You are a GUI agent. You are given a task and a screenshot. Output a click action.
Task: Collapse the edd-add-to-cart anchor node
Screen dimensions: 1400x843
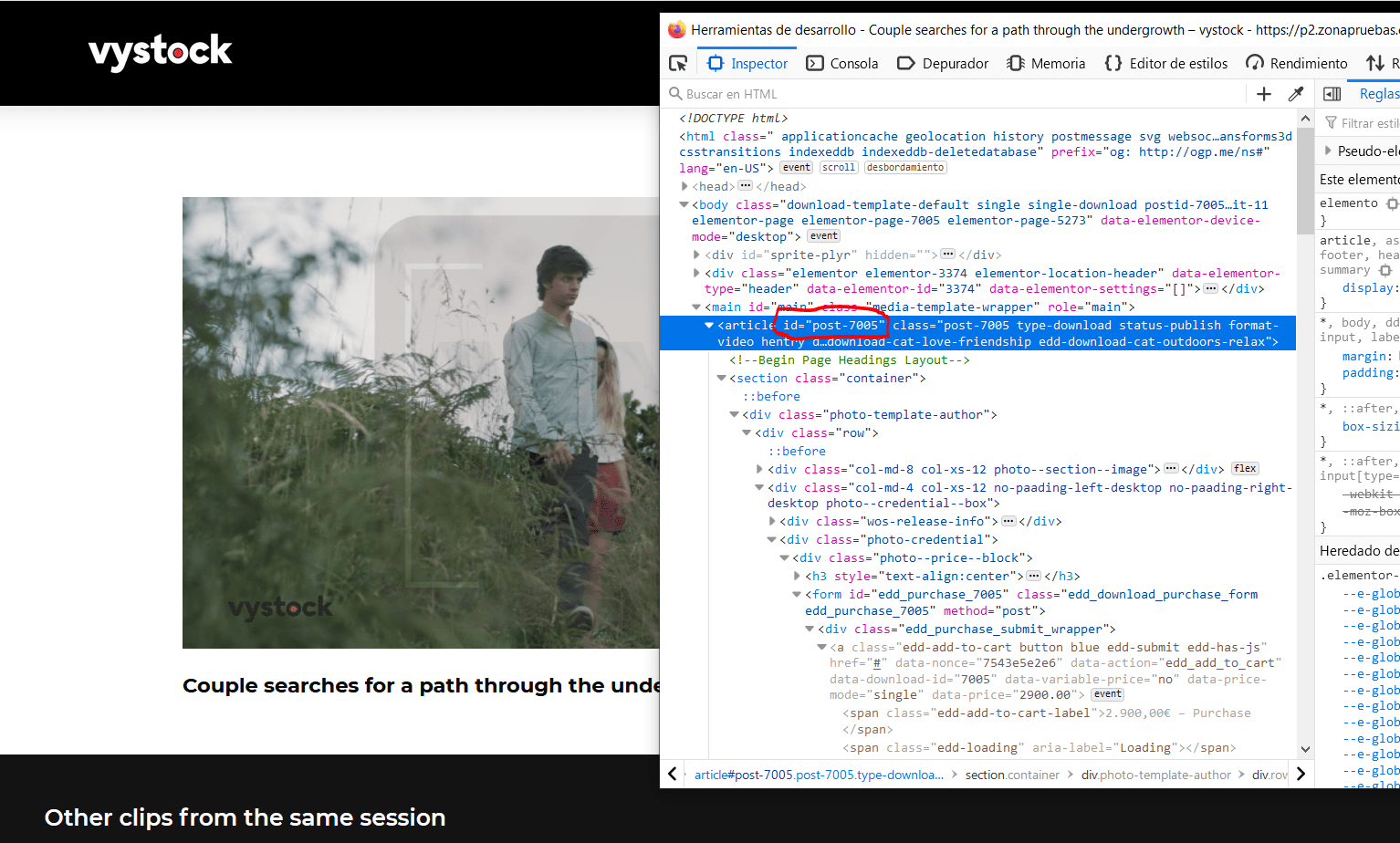[822, 647]
